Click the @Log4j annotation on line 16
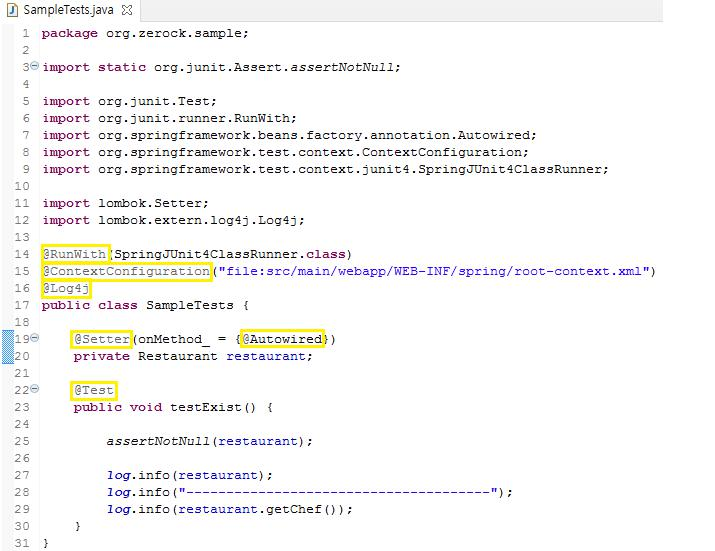The height and width of the screenshot is (551, 715). 66,288
